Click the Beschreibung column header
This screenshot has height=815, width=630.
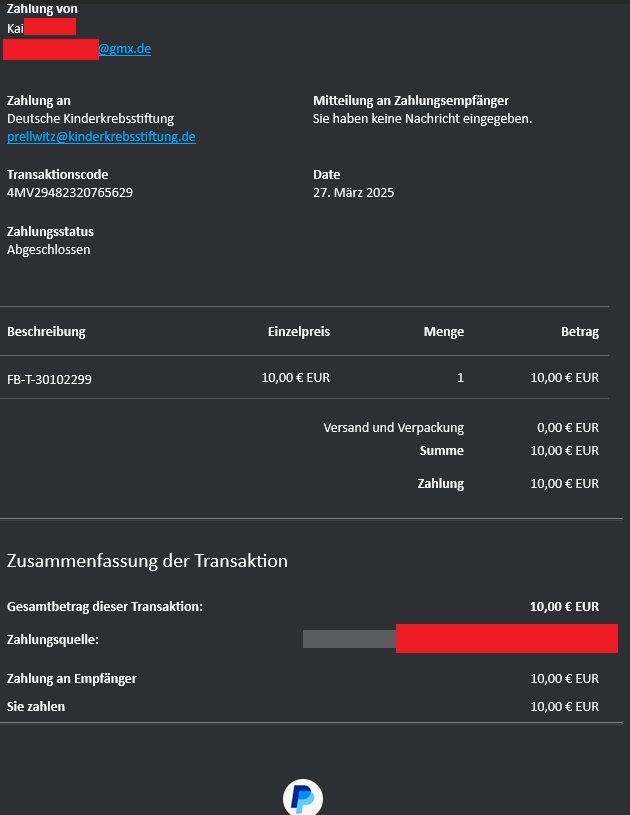(x=46, y=332)
